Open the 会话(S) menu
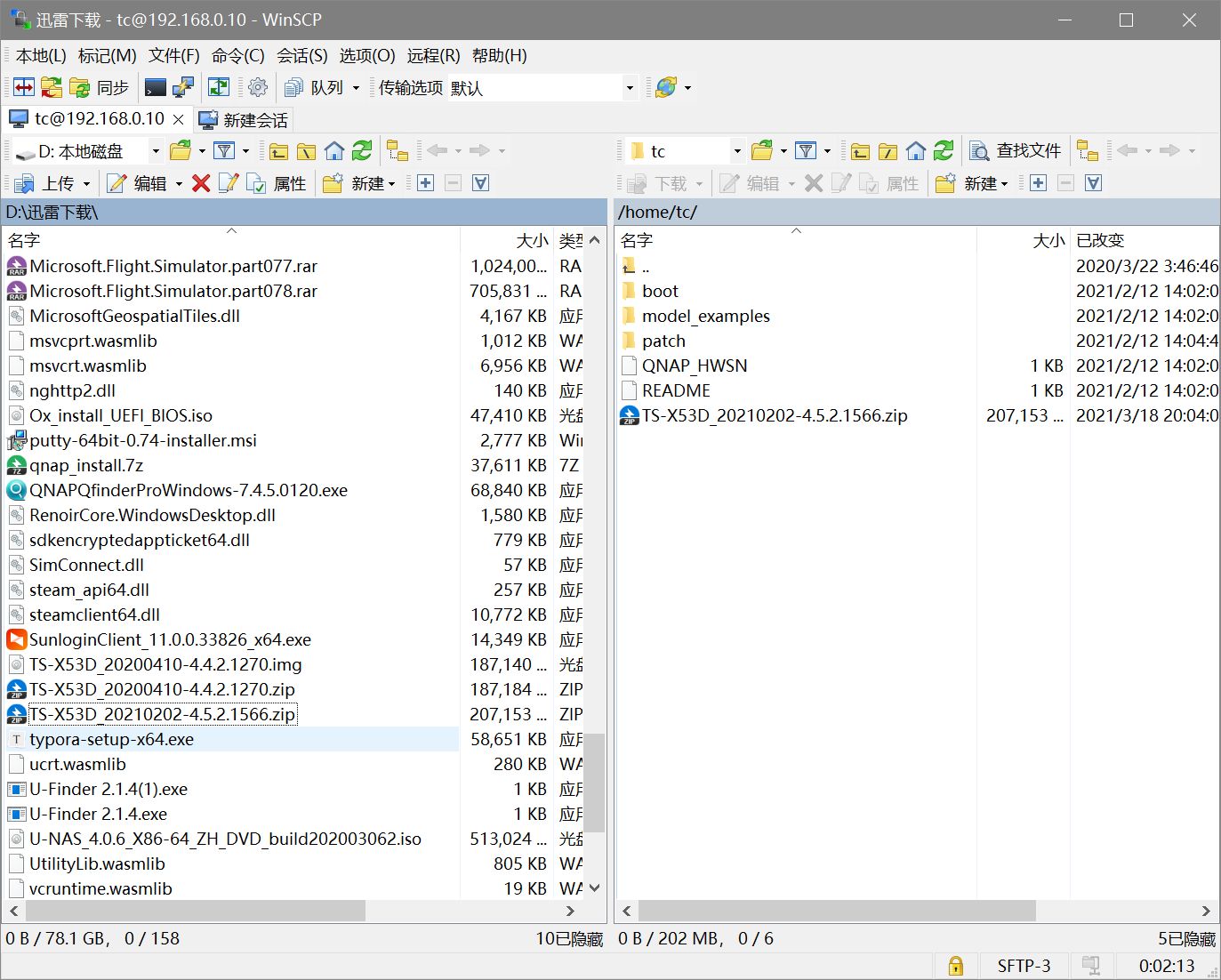Image resolution: width=1221 pixels, height=980 pixels. 302,55
